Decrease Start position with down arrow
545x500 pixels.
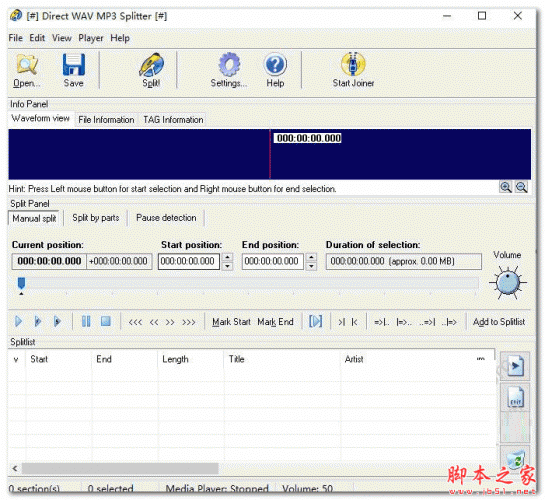click(x=227, y=266)
